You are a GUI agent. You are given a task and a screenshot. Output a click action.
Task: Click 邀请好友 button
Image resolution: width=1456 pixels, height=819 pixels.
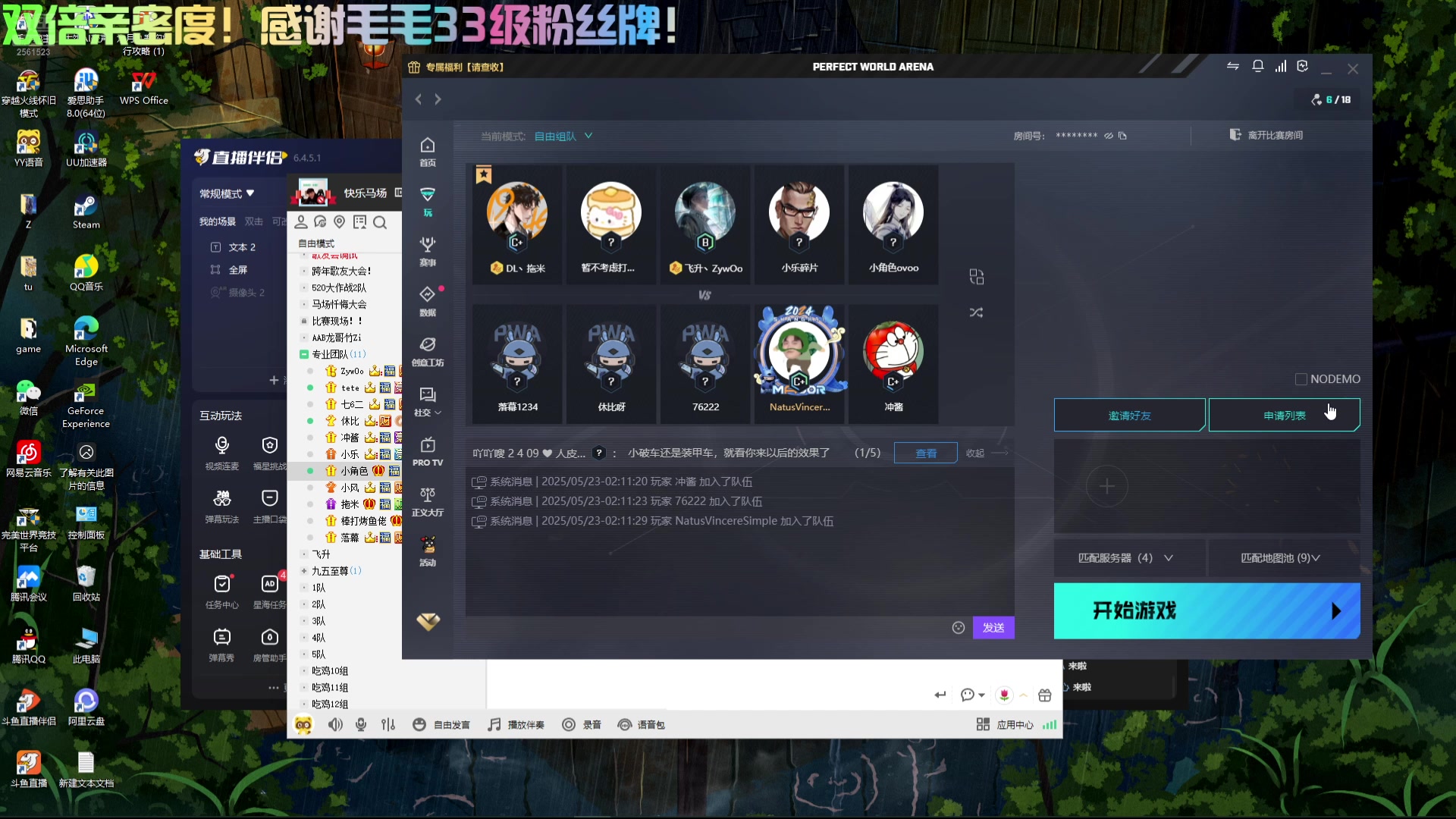1129,416
